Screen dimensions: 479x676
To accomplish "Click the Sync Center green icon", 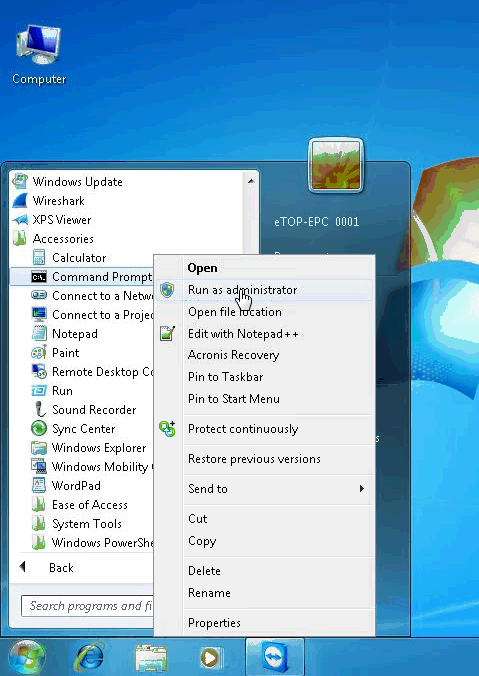I will coord(39,428).
